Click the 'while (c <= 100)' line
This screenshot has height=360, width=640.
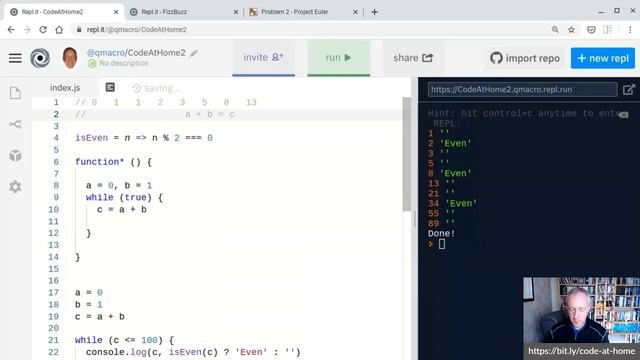point(124,340)
